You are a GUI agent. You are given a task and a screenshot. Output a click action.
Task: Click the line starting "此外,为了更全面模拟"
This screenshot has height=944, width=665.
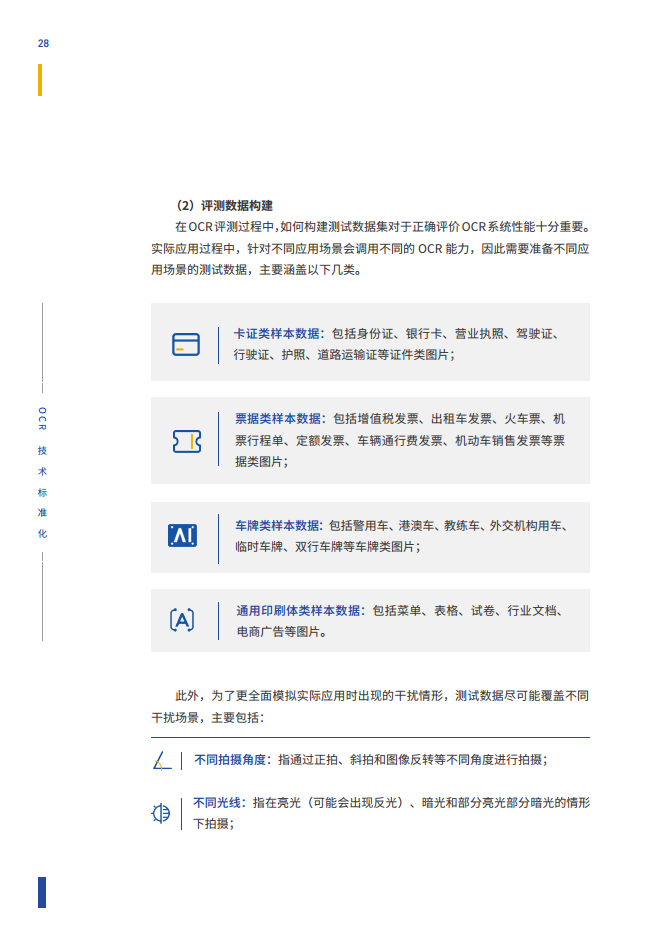coord(382,696)
